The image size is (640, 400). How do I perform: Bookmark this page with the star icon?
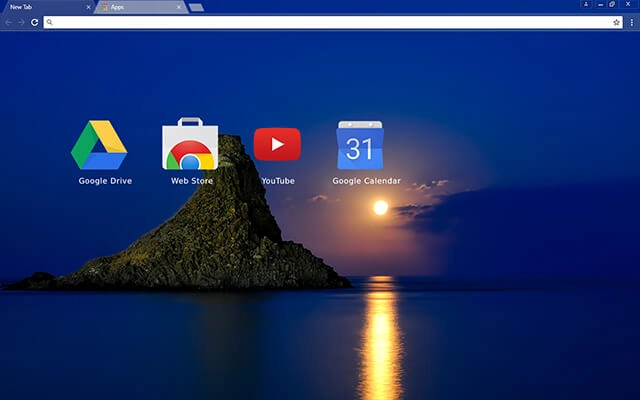[616, 22]
